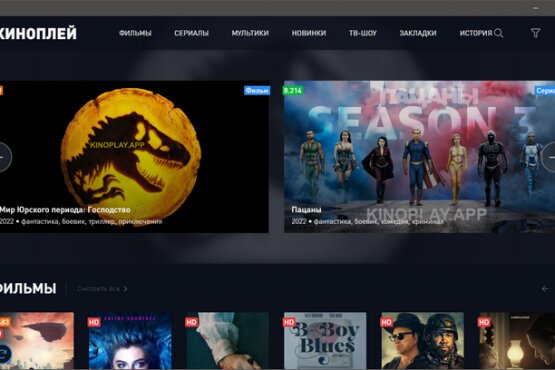This screenshot has width=555, height=370.
Task: Minimize the application window
Action: (536, 8)
